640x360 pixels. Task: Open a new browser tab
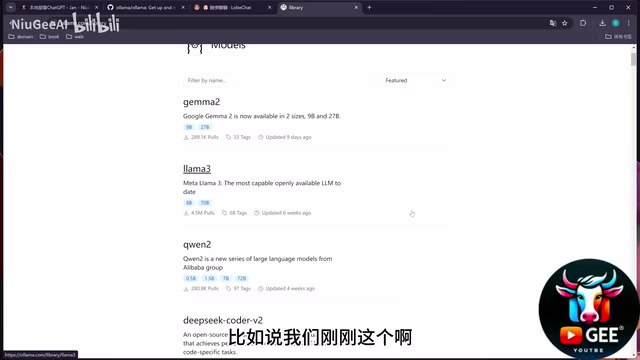point(369,7)
